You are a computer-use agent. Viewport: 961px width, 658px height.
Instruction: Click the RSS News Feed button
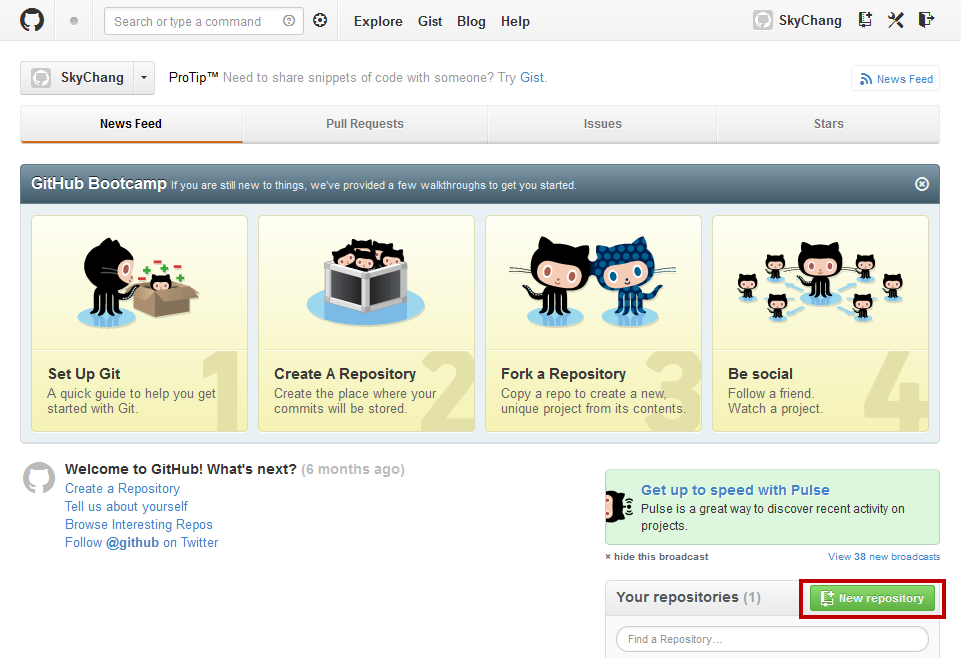[895, 78]
